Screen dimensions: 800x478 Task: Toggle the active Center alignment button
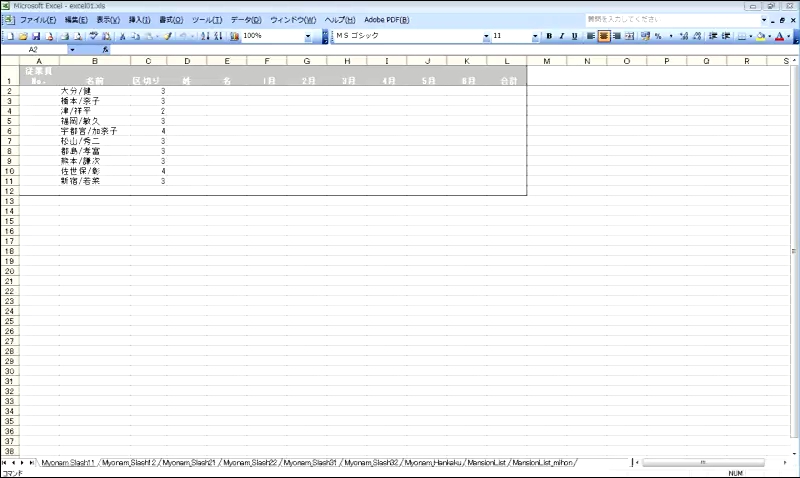pos(603,36)
